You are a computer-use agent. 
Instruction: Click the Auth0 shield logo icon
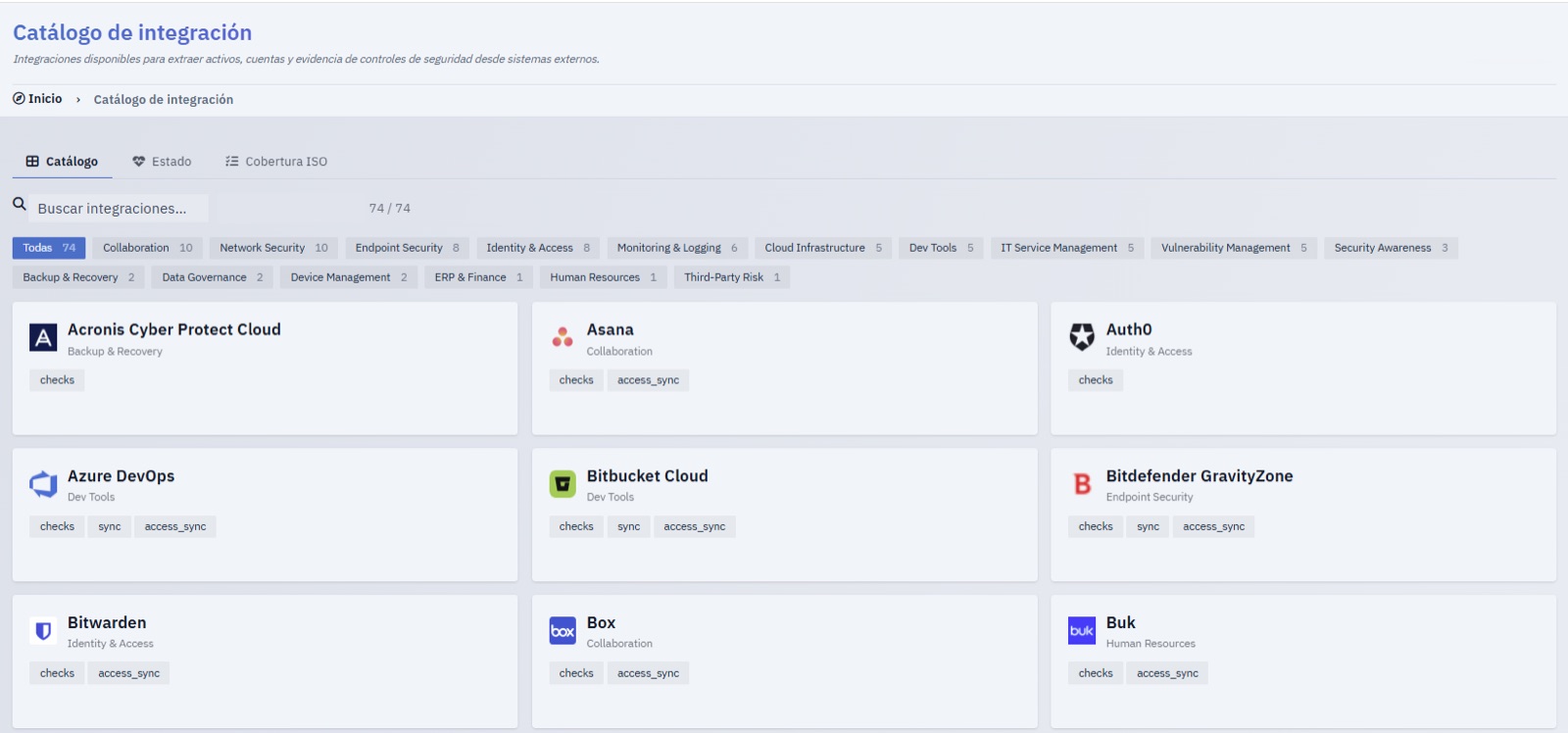(1082, 338)
